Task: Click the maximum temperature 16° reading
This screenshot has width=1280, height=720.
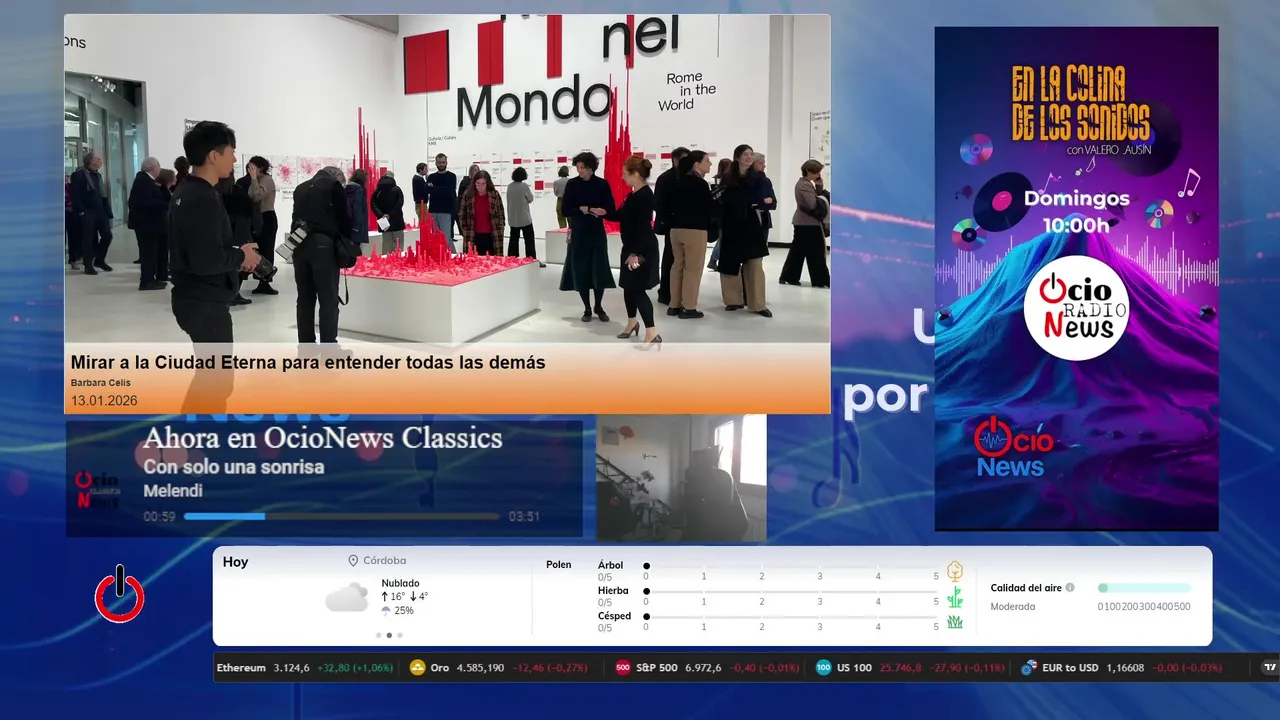Action: [x=392, y=596]
